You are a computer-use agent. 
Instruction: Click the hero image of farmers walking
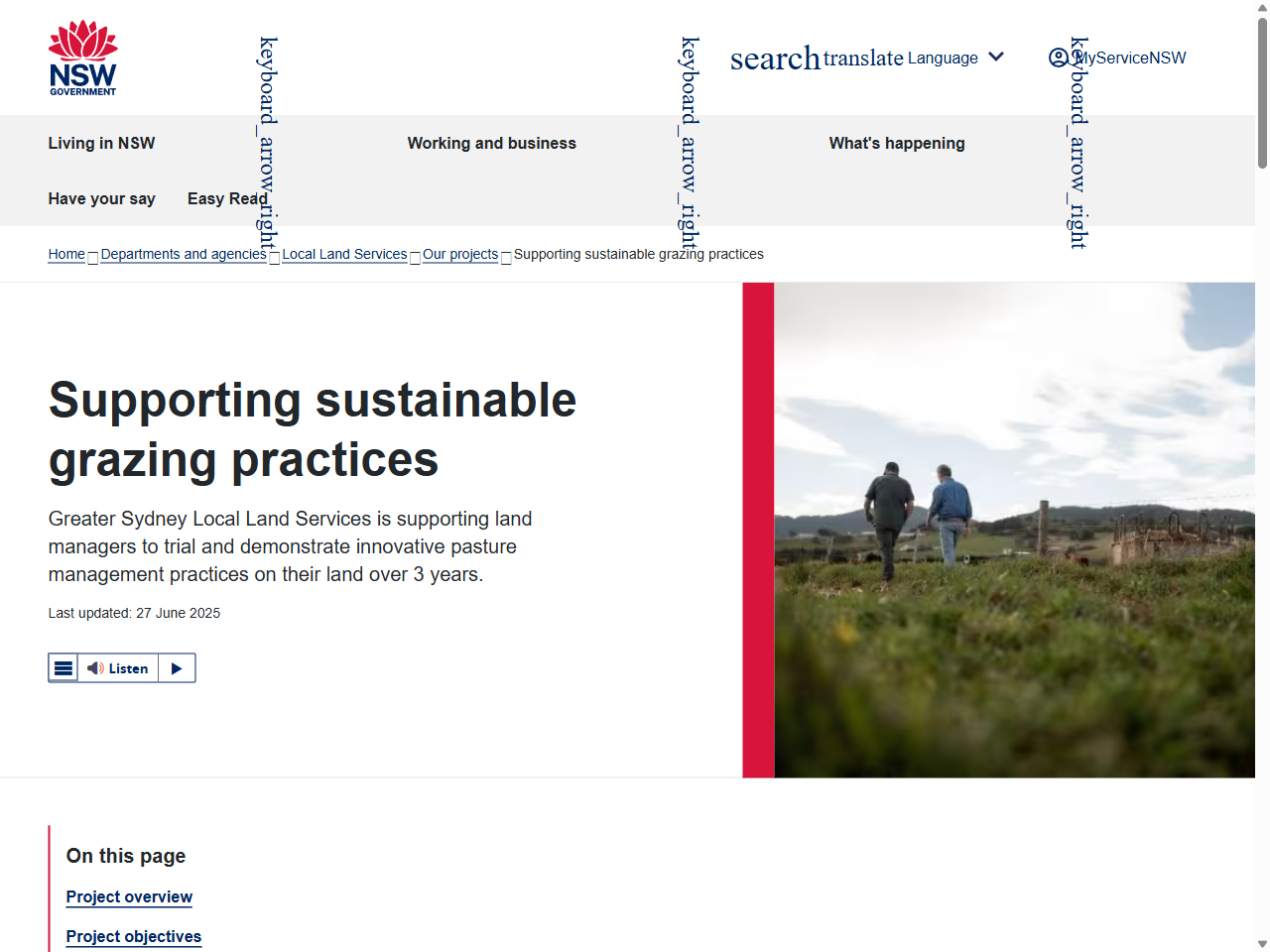(1014, 530)
